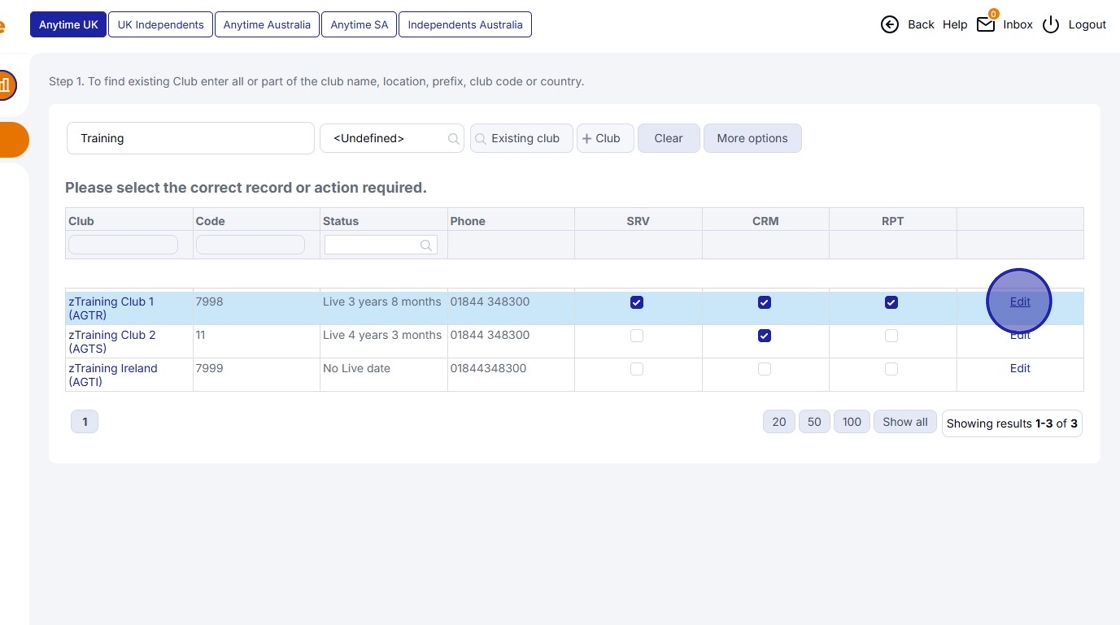Select the UK Independents tab
1120x625 pixels.
click(160, 24)
